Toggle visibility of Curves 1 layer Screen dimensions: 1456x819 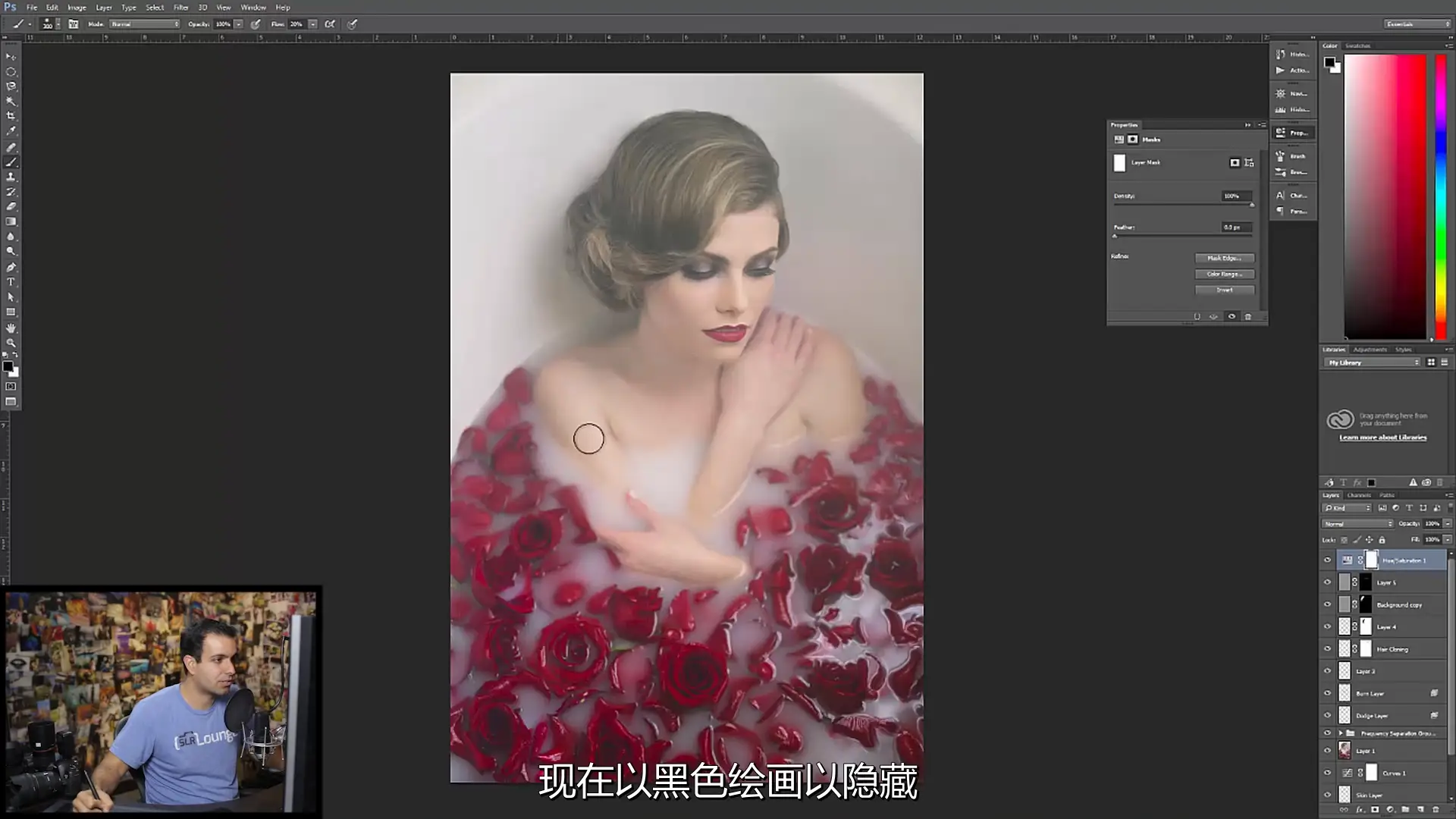click(1327, 773)
